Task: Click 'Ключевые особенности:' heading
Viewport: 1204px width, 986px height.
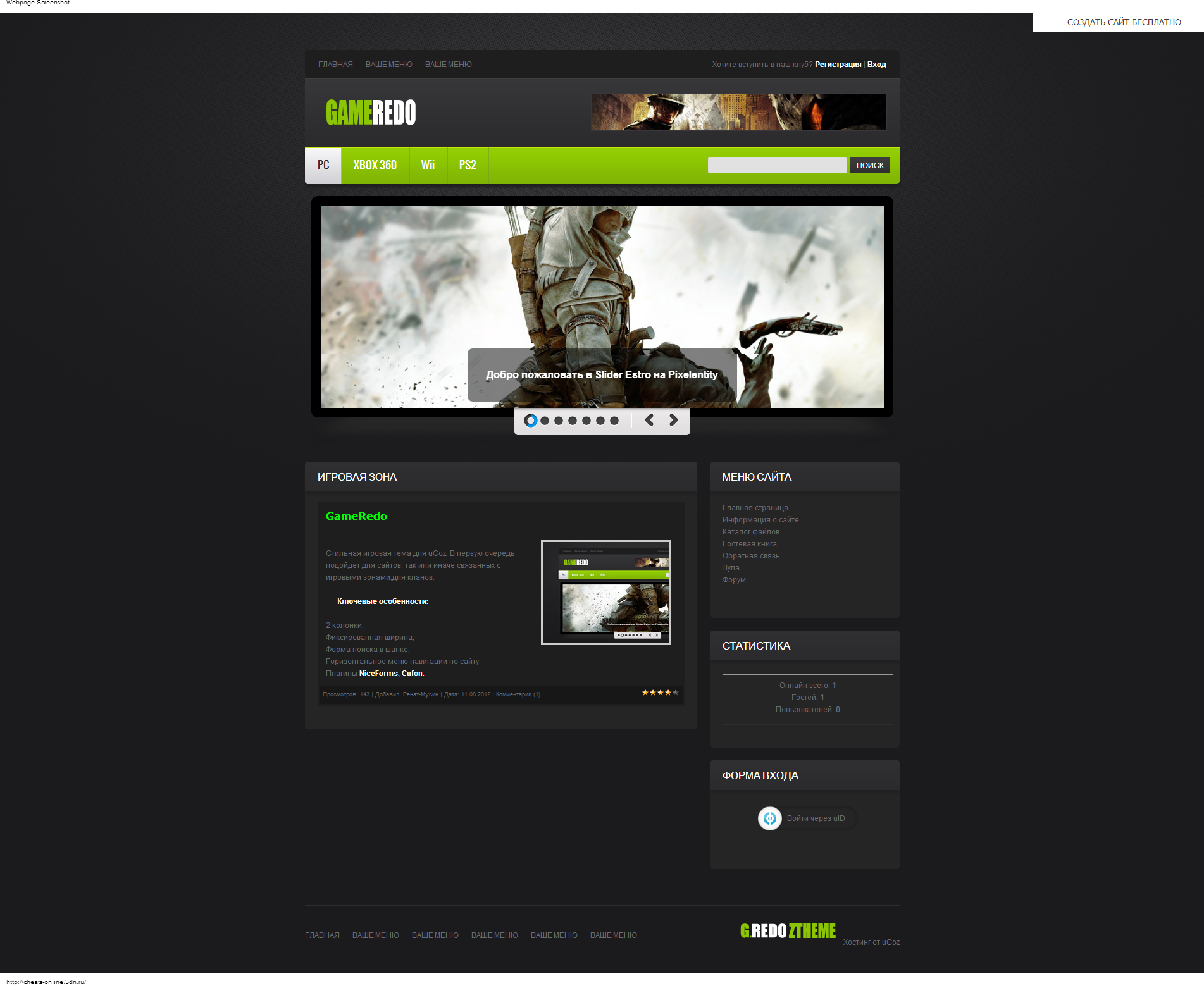Action: (x=383, y=601)
